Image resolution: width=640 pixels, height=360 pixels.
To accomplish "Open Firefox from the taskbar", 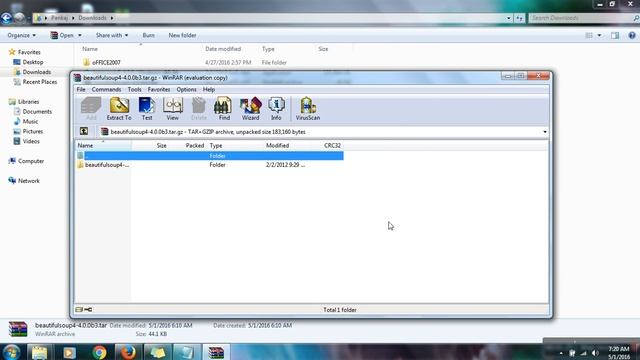I will (x=128, y=352).
